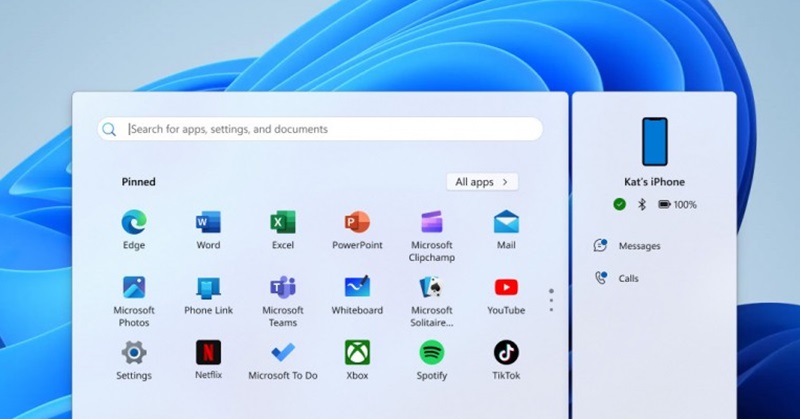Launch TikTok from pinned apps
The image size is (800, 419).
(x=506, y=360)
